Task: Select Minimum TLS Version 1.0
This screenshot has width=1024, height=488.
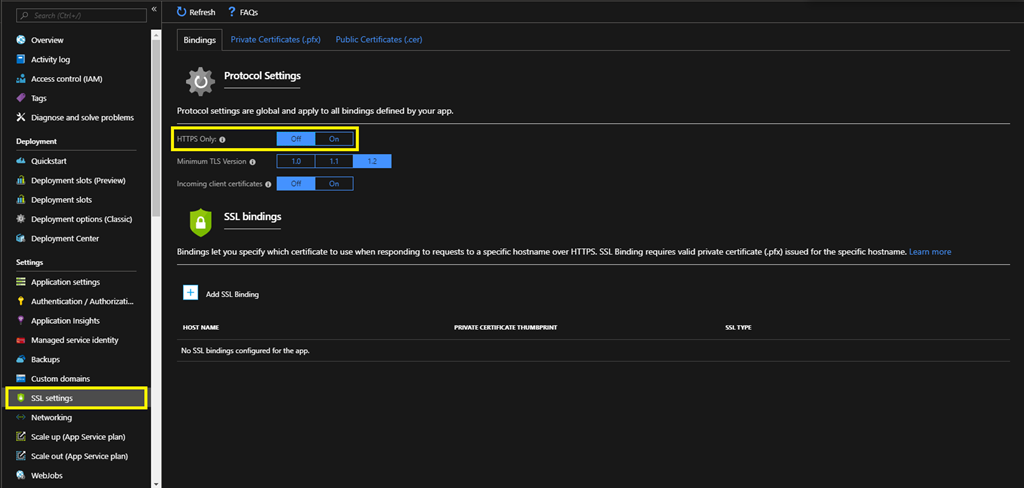Action: (296, 161)
